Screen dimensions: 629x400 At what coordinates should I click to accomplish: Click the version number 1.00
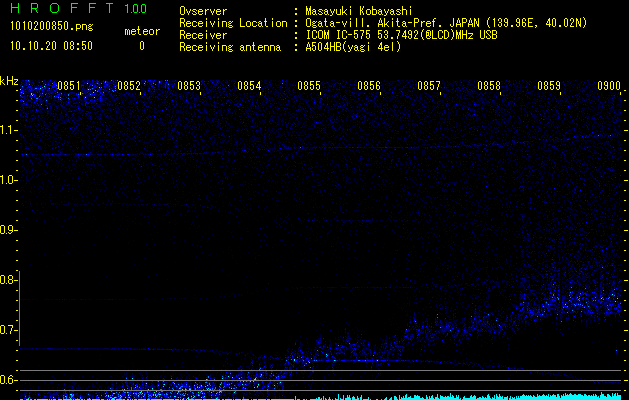[136, 8]
